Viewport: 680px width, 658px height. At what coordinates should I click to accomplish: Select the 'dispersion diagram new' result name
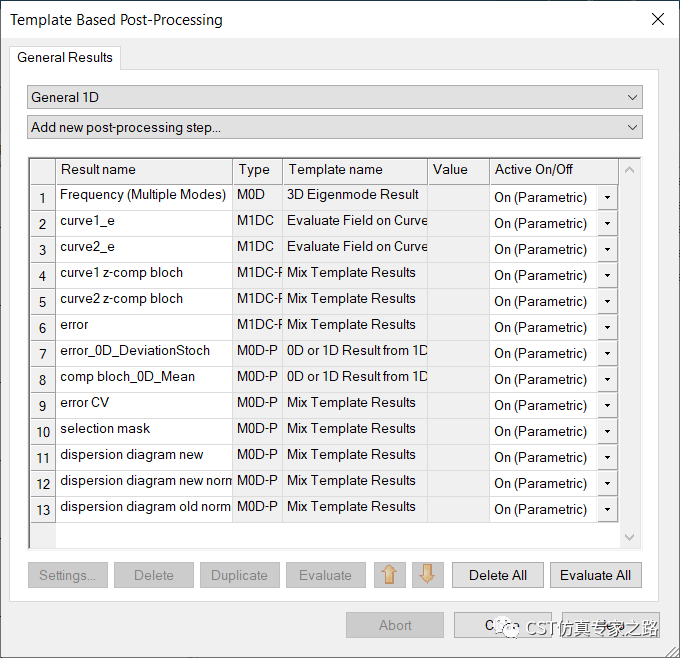click(x=144, y=458)
